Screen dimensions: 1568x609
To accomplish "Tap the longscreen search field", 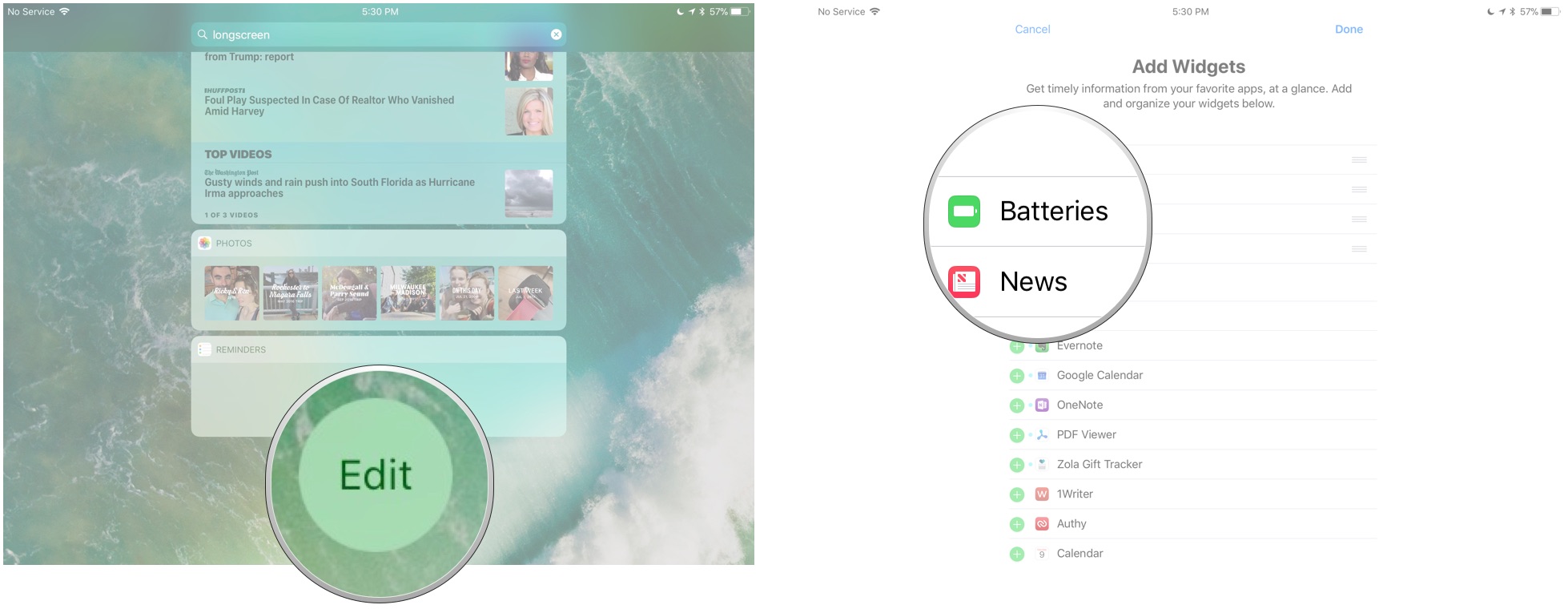I will [x=379, y=34].
